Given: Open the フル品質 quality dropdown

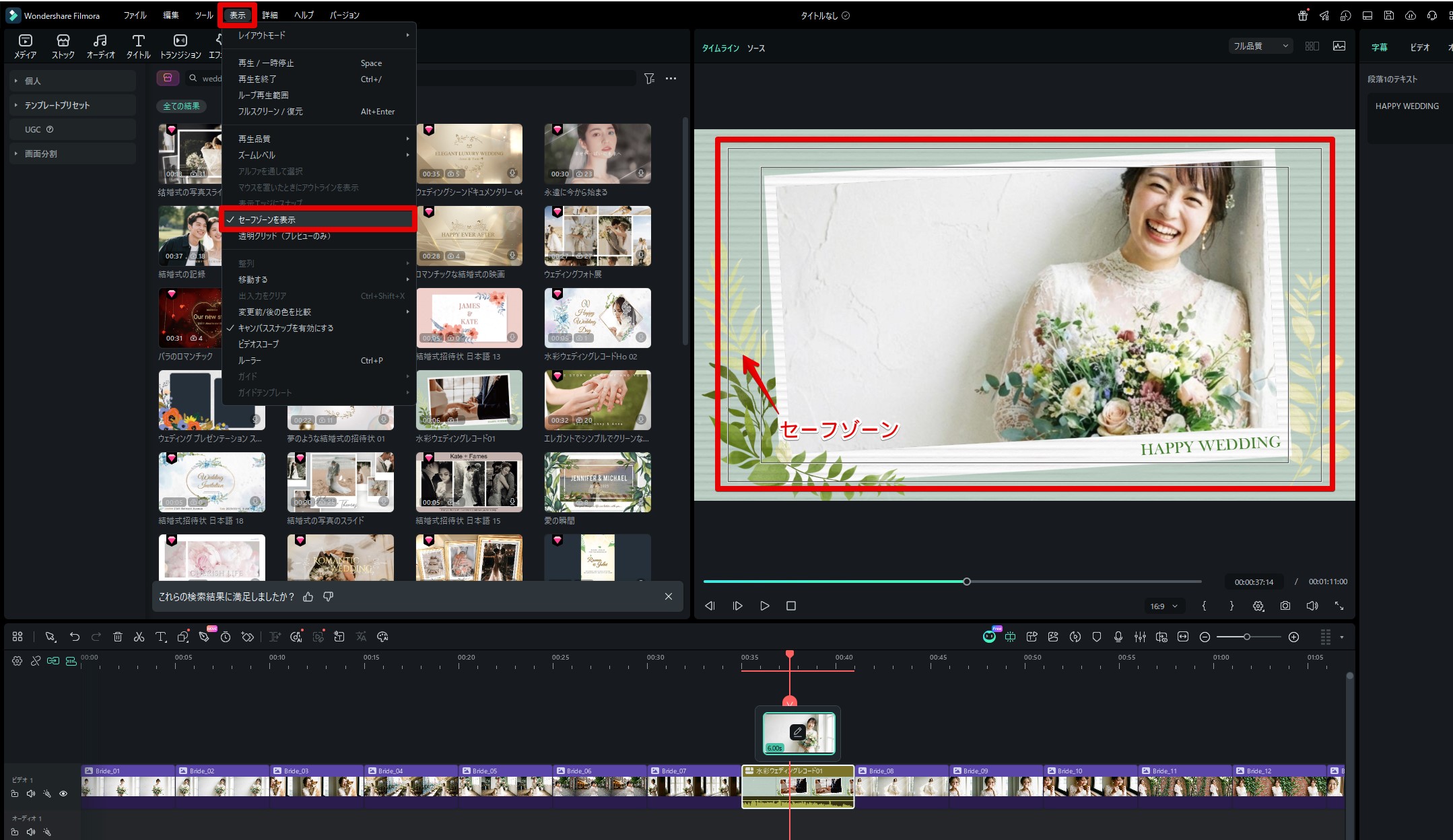Looking at the screenshot, I should [1260, 46].
